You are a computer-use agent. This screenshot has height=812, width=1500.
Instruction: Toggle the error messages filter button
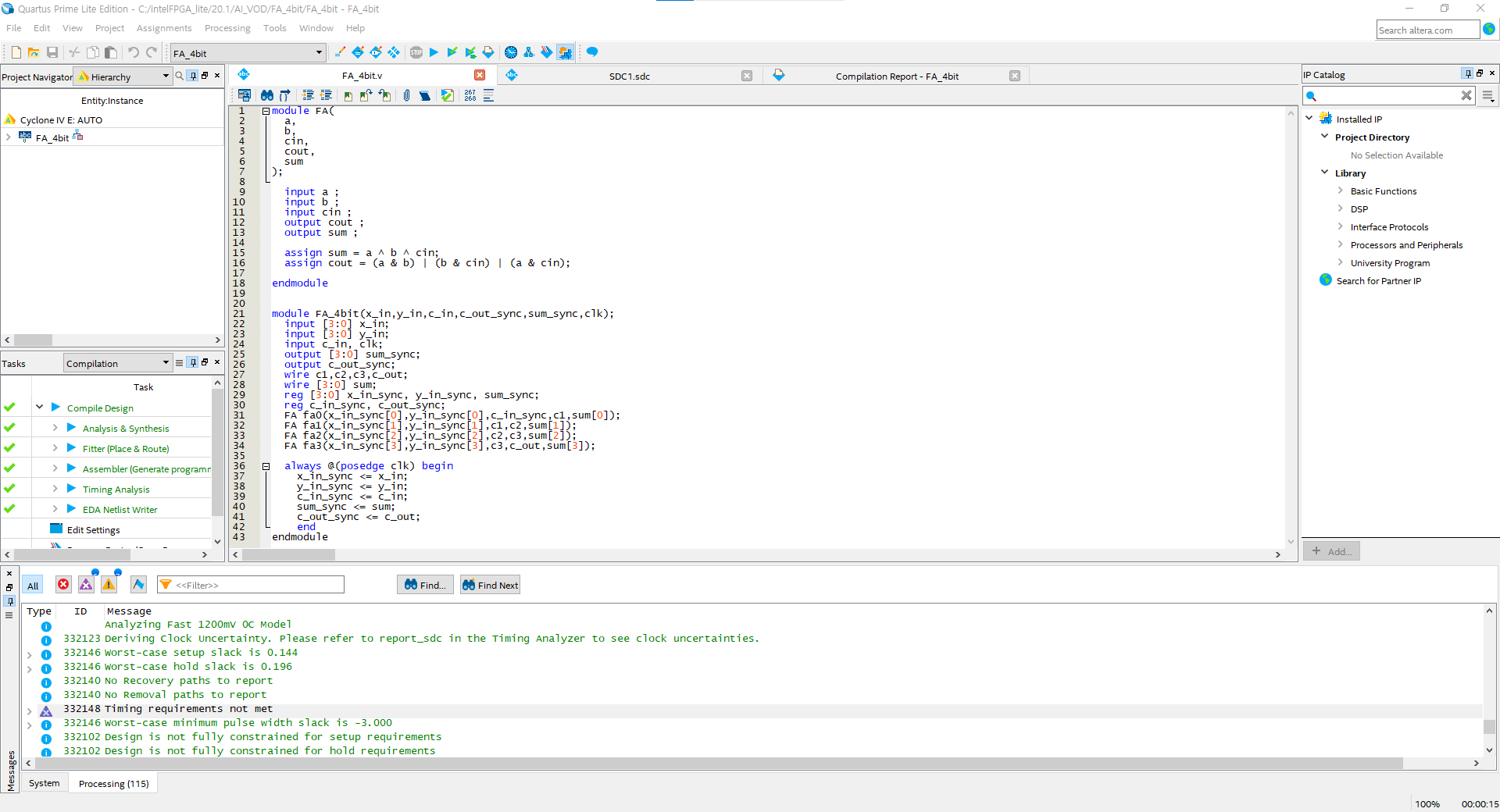63,584
